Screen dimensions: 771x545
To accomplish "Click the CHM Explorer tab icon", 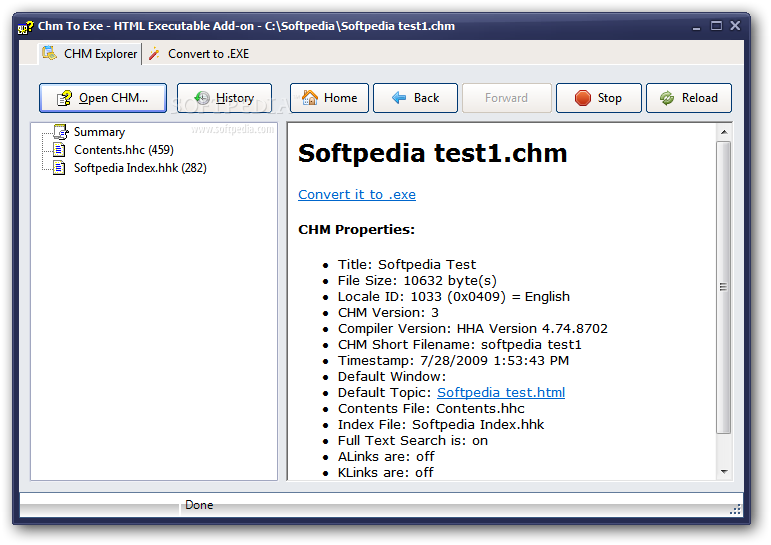I will pos(49,53).
